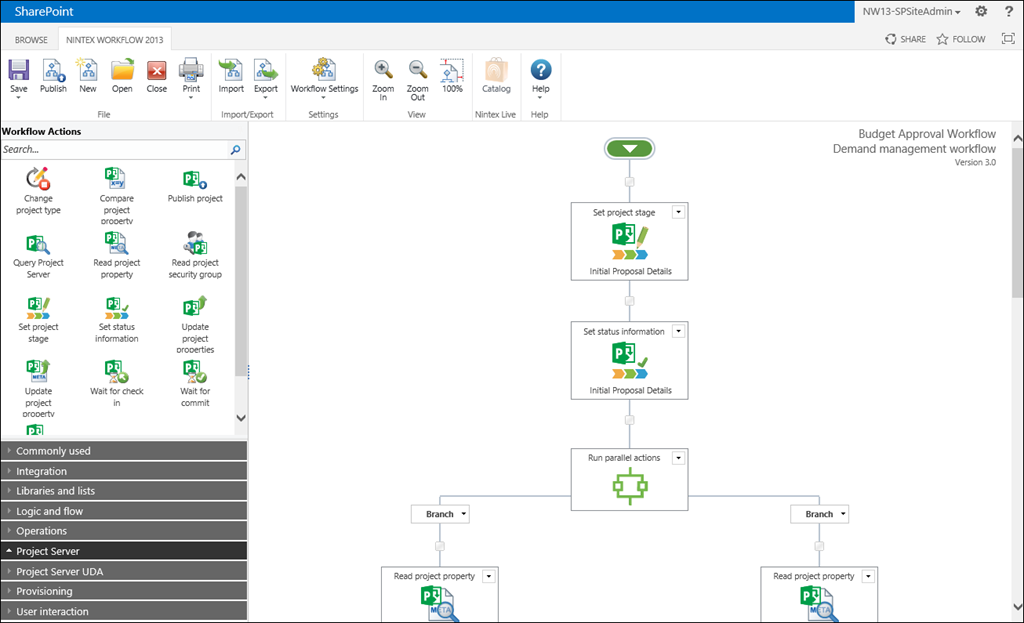
Task: Expand the Libraries and lists category
Action: pyautogui.click(x=124, y=490)
